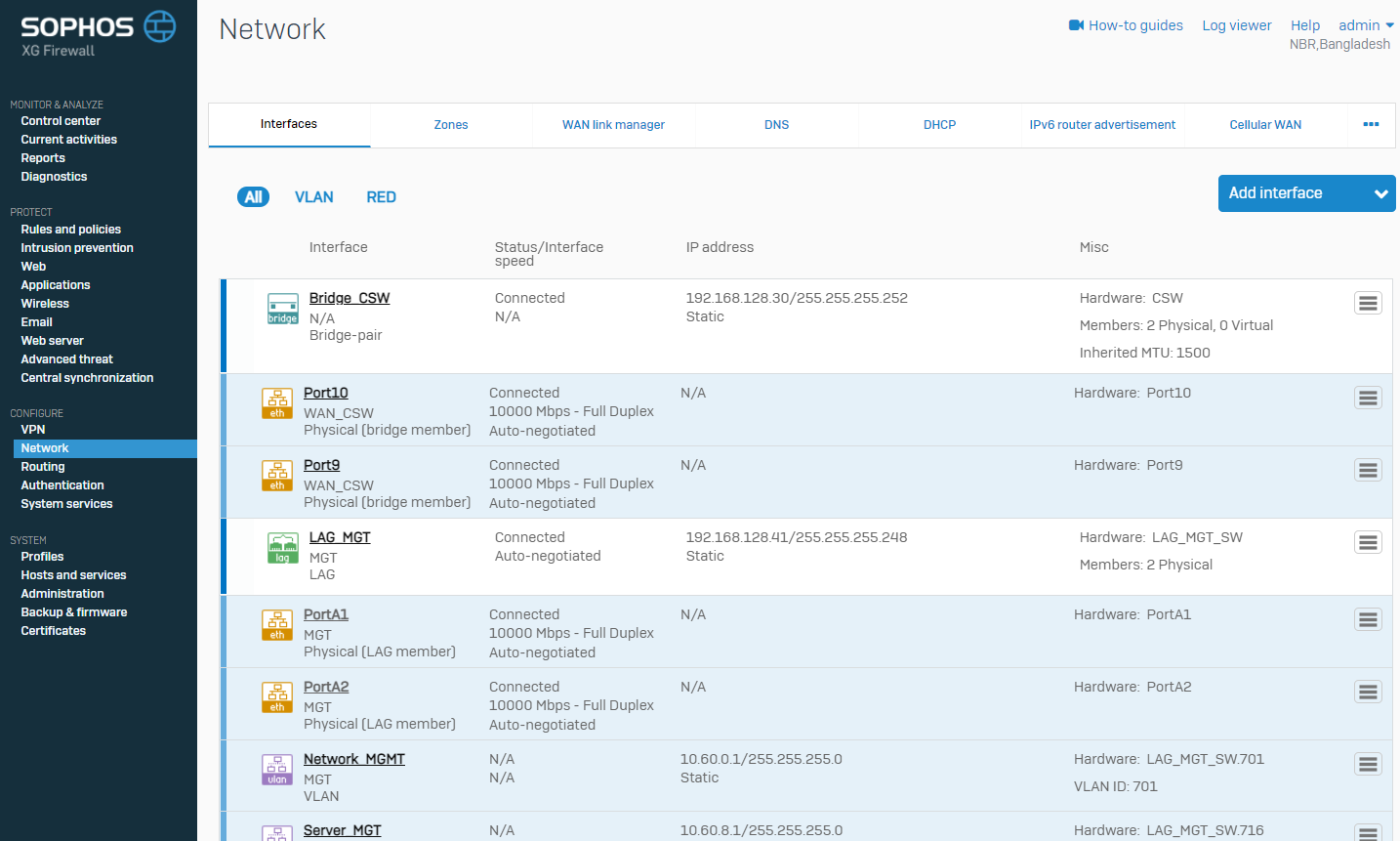Open the DHCP tab
This screenshot has height=841, width=1400.
pos(939,125)
